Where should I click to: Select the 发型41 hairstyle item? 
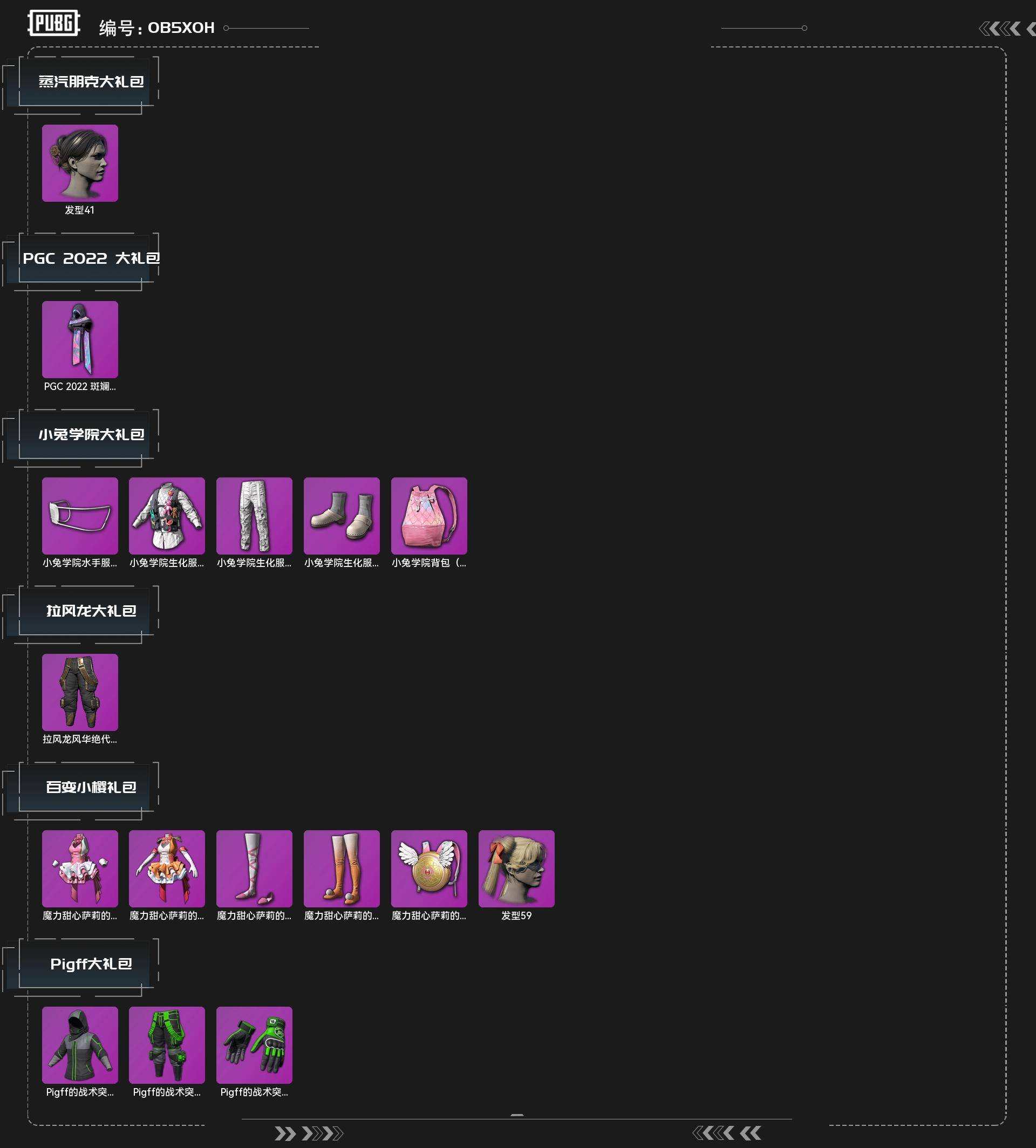pos(80,163)
